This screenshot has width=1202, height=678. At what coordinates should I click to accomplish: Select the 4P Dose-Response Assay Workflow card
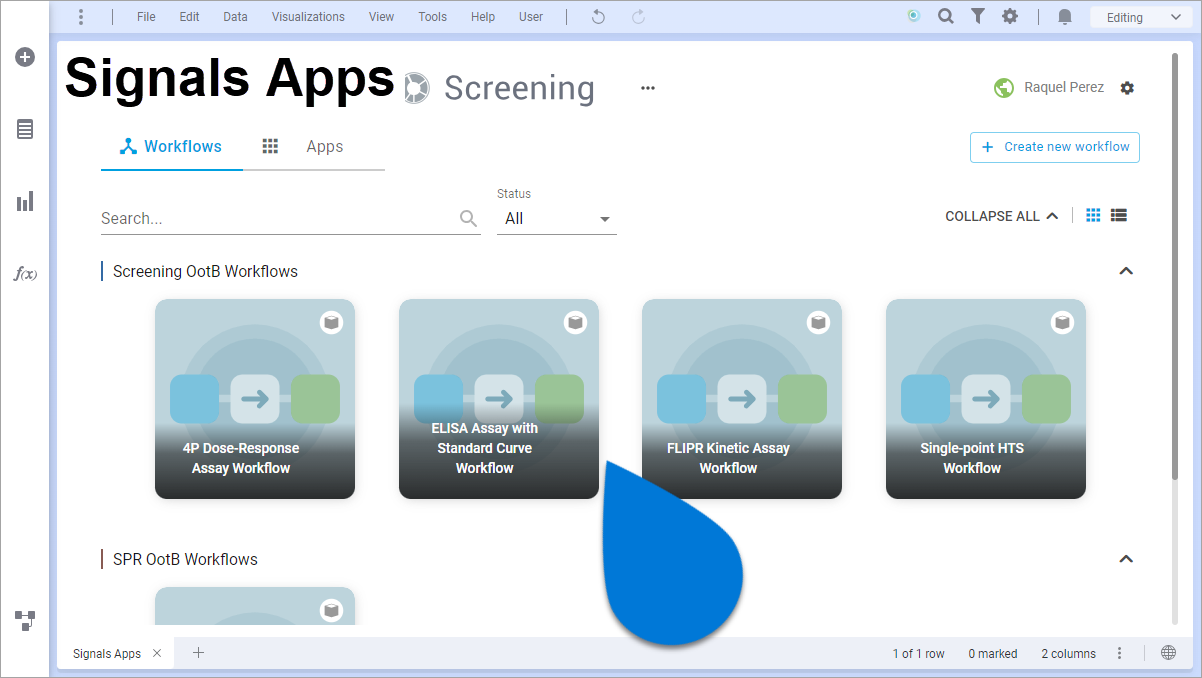pyautogui.click(x=254, y=399)
